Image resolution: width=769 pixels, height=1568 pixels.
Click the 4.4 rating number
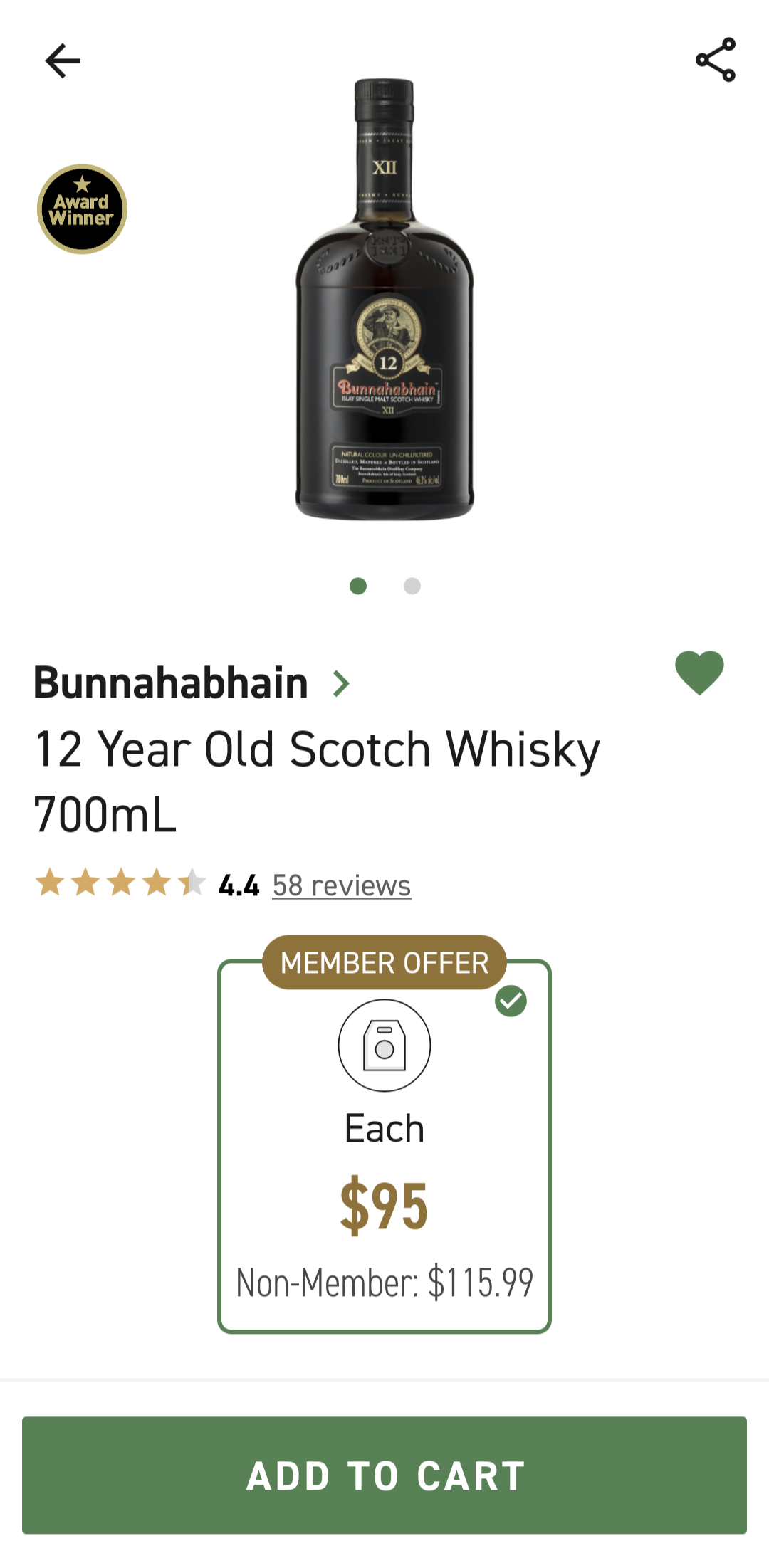239,885
